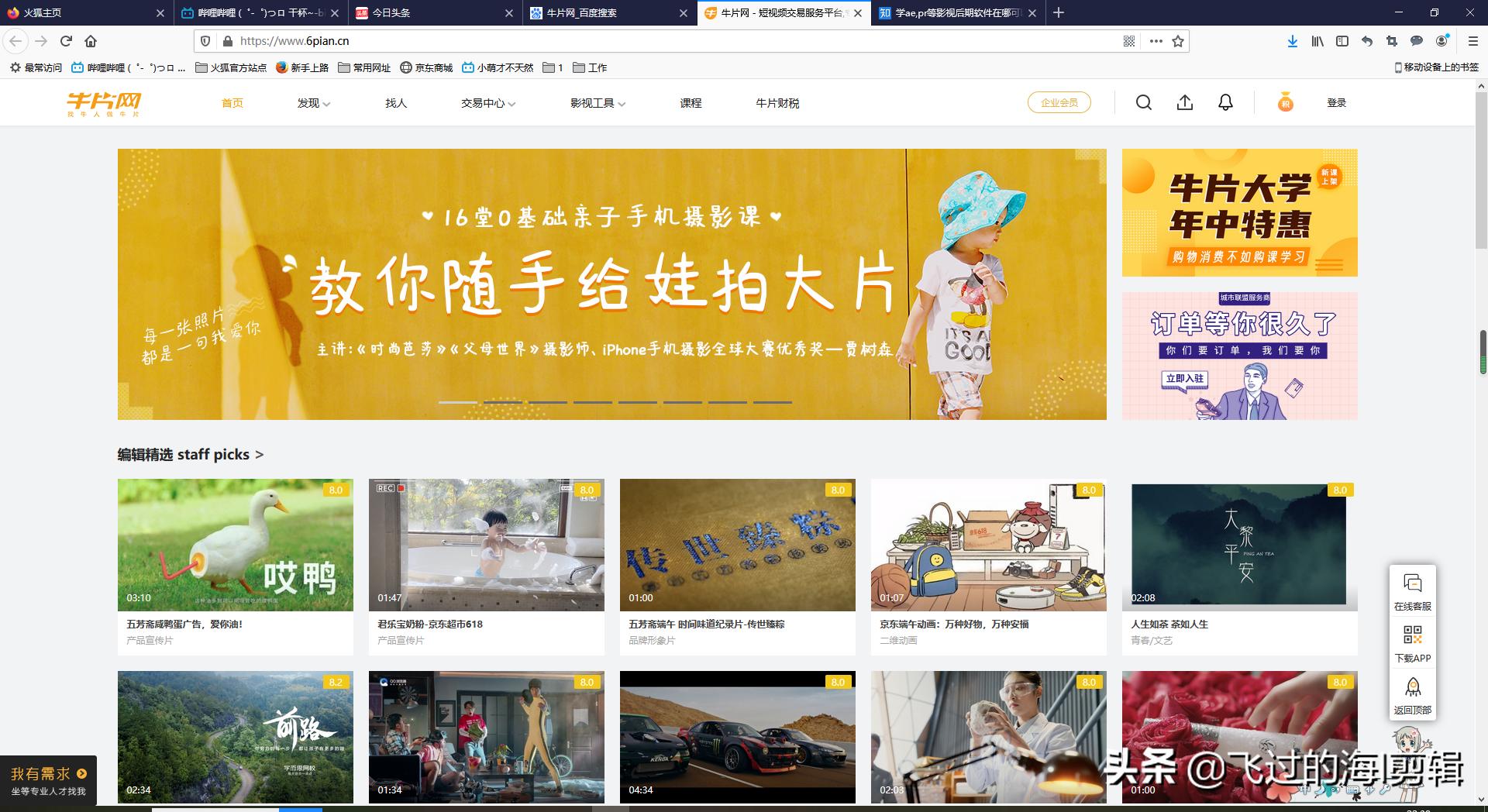Open notifications via the bell icon
This screenshot has height=812, width=1488.
(1225, 102)
